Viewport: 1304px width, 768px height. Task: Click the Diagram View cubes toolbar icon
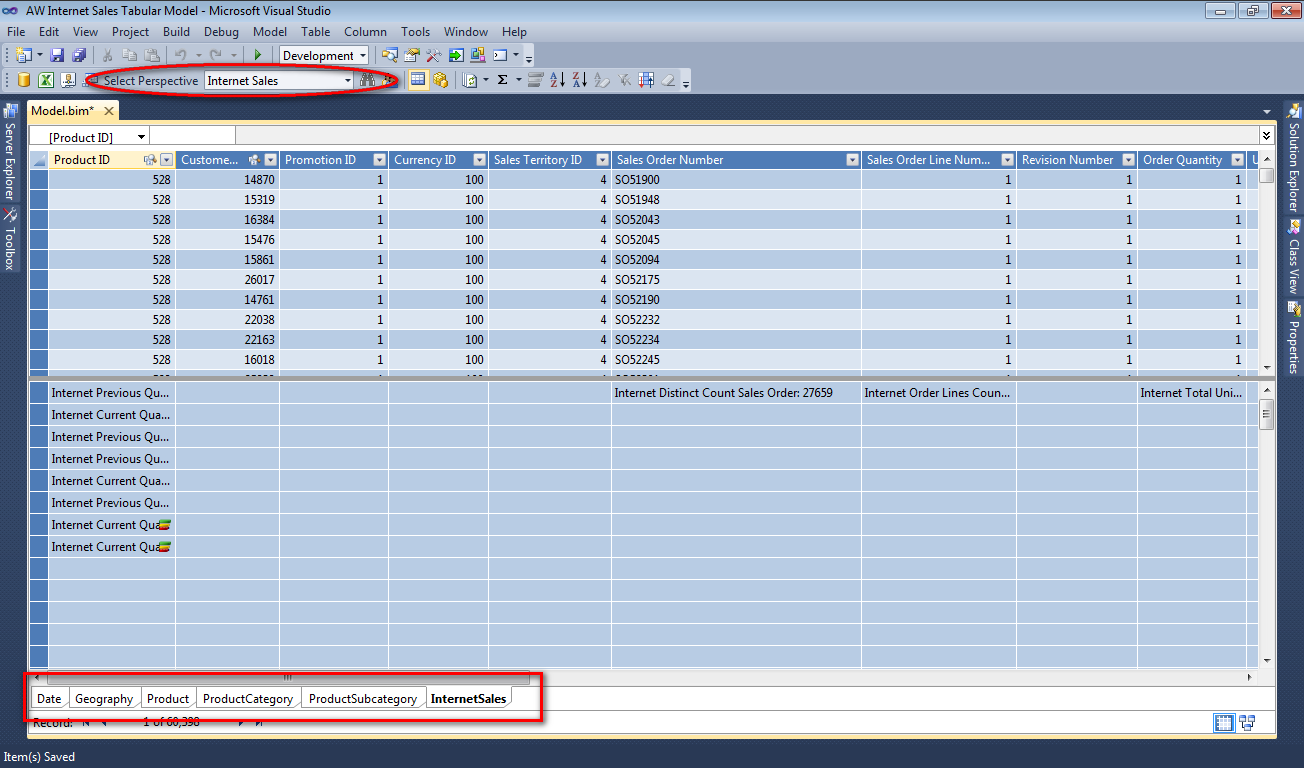pyautogui.click(x=440, y=80)
